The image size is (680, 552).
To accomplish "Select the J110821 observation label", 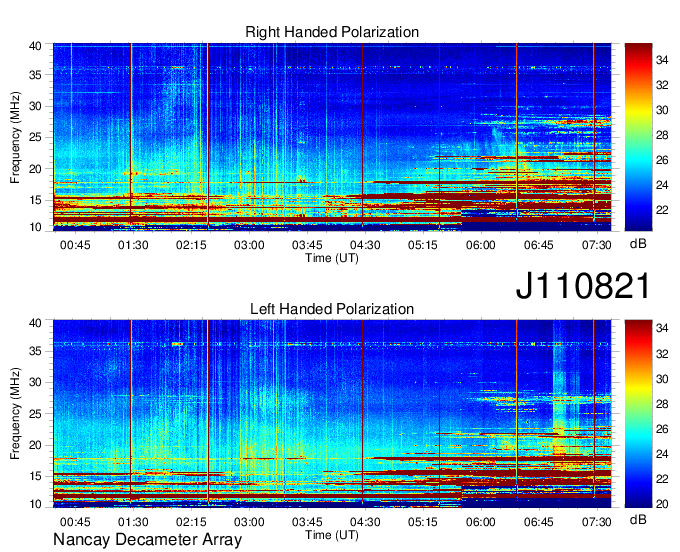I will [x=583, y=286].
